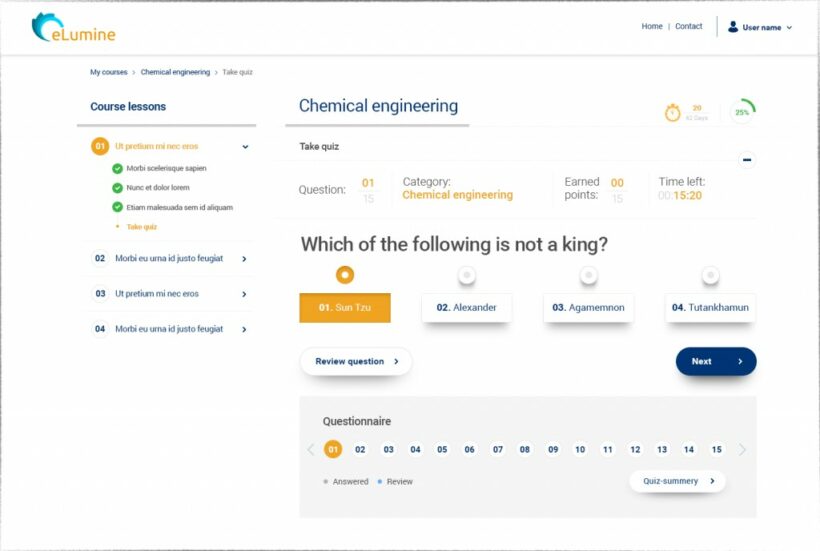
Task: Open Take quiz item in lesson list
Action: click(141, 227)
